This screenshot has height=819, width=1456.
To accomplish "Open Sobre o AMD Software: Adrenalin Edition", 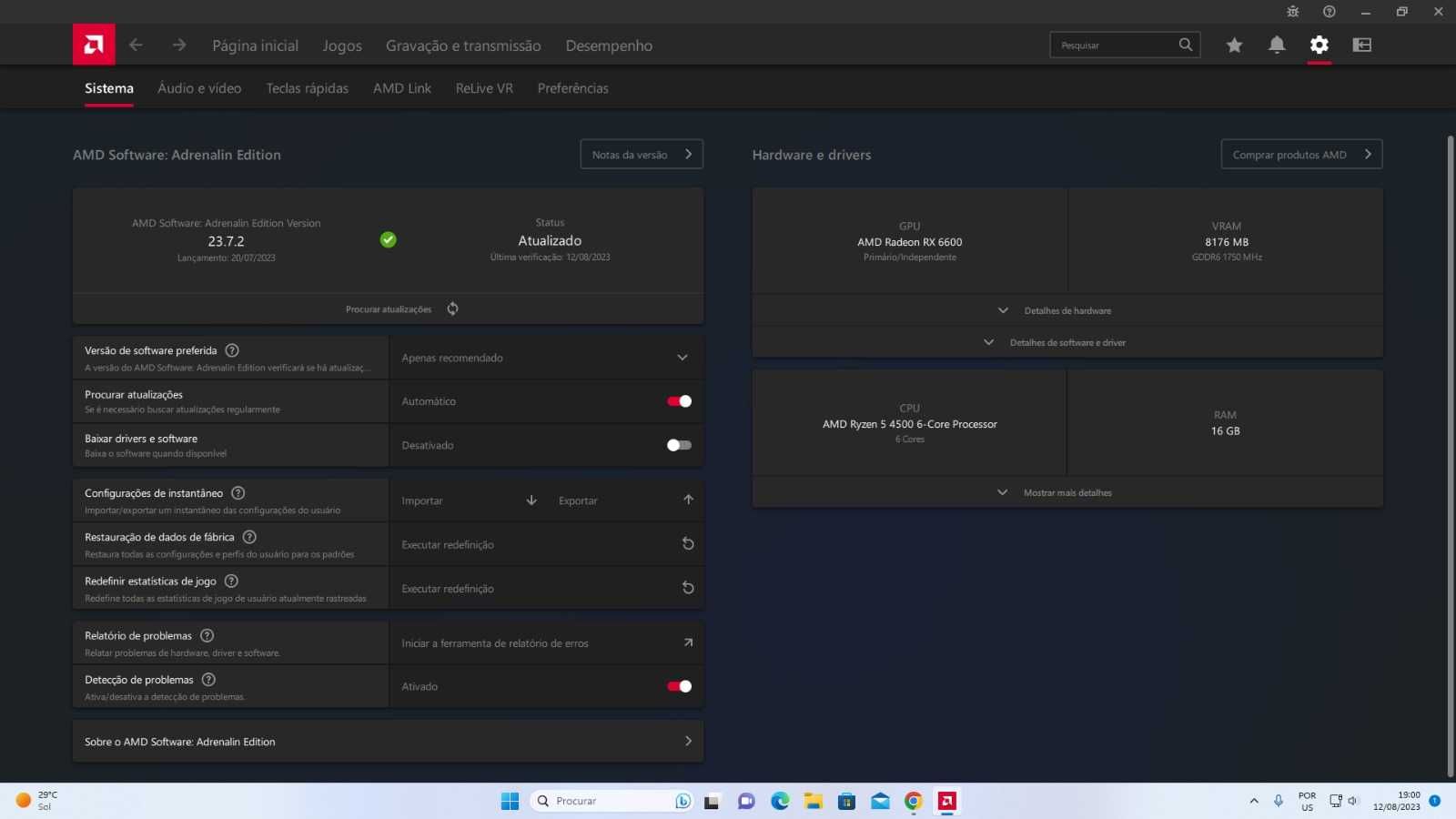I will tap(388, 742).
